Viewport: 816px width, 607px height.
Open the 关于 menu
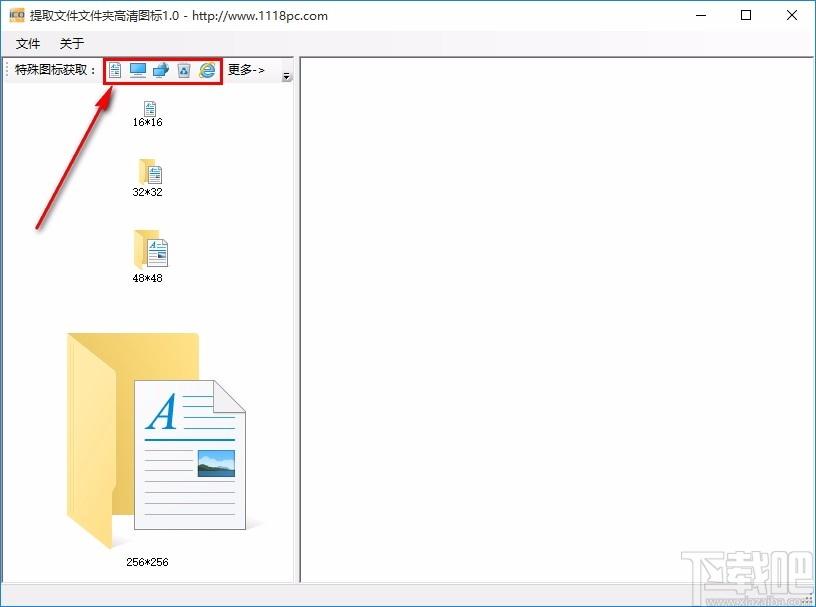(x=72, y=43)
